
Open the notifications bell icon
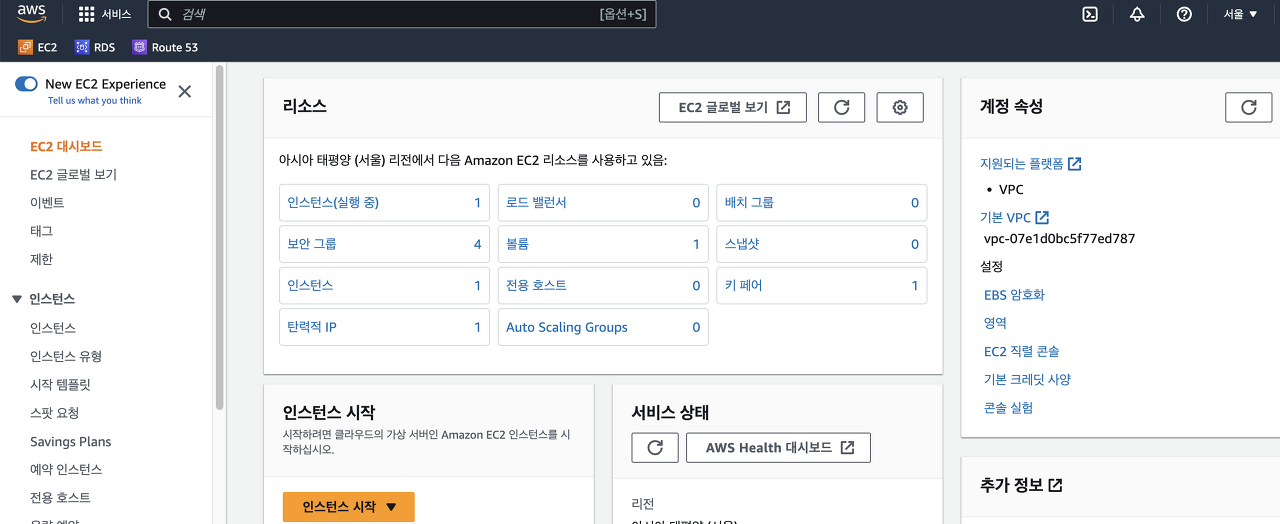[x=1137, y=14]
